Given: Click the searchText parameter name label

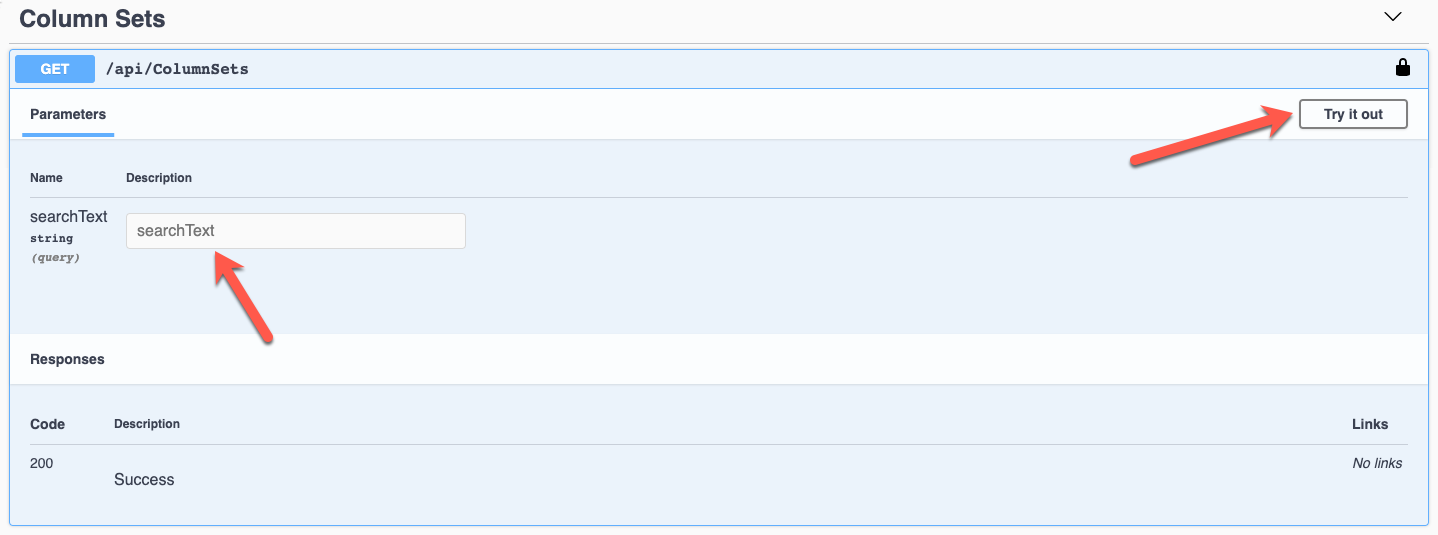Looking at the screenshot, I should (69, 216).
